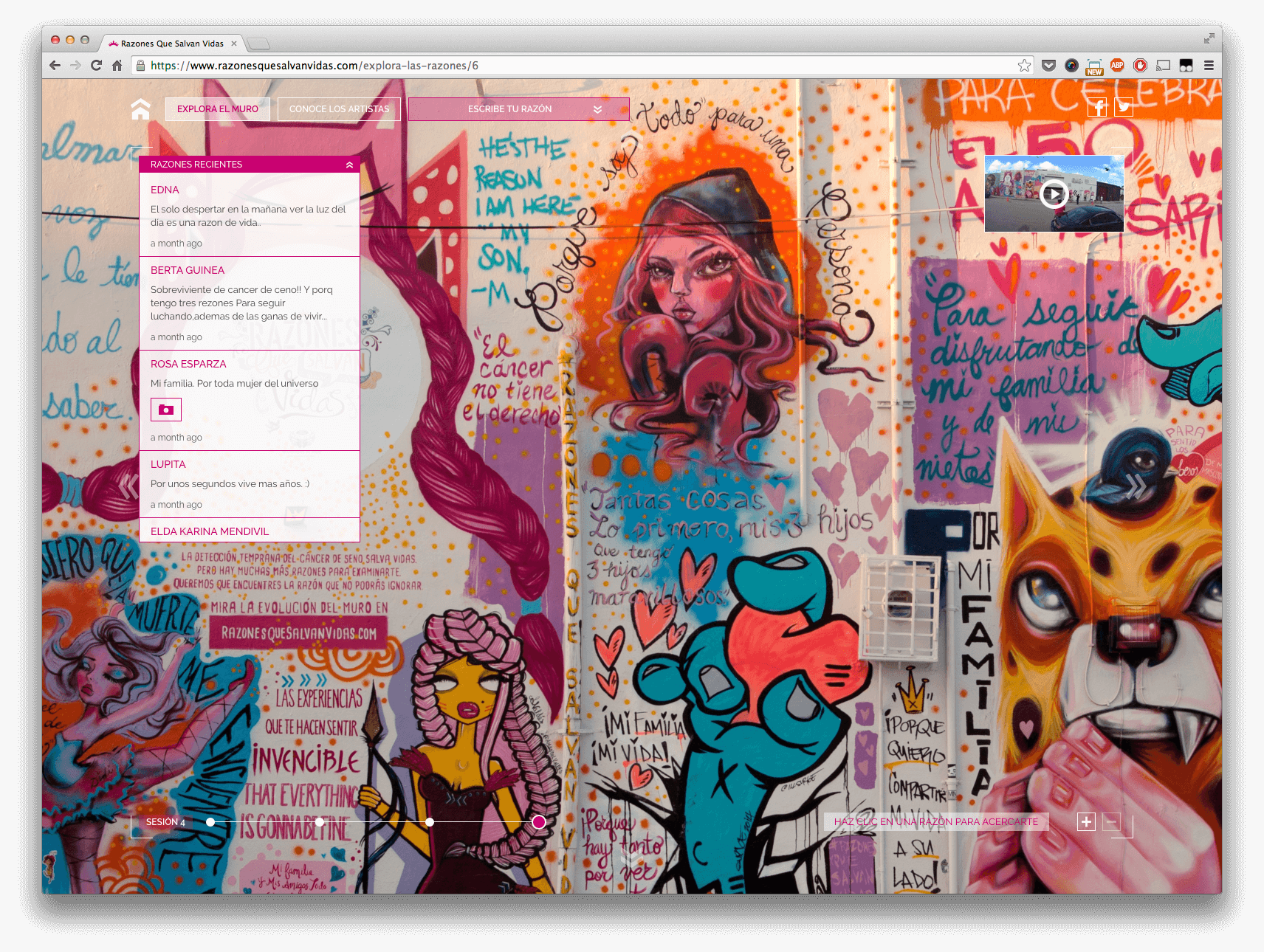The width and height of the screenshot is (1264, 952).
Task: Open the Twitter share icon
Action: tap(1124, 107)
